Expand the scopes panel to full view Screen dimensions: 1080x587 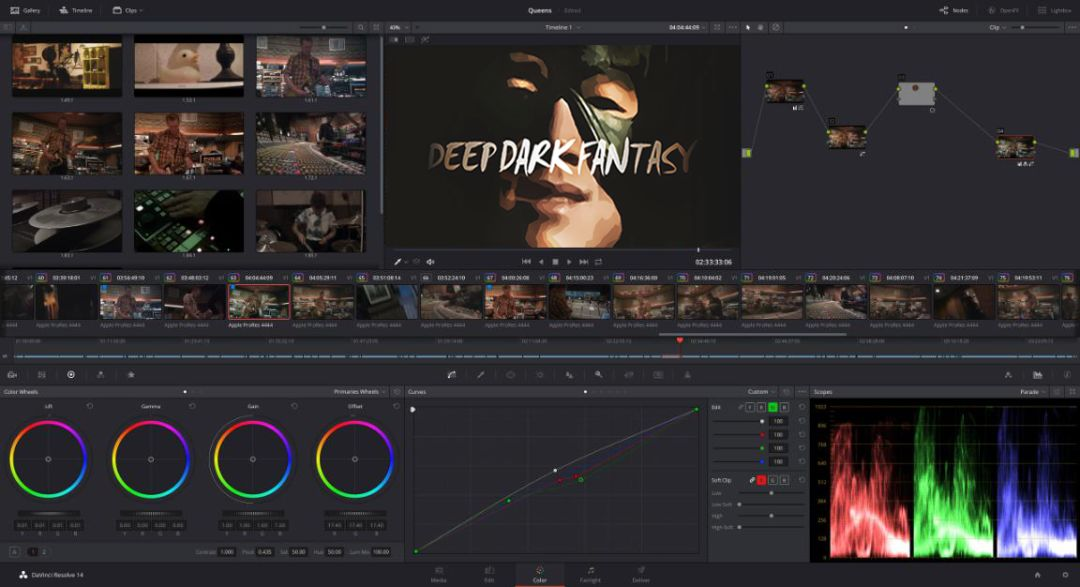(x=1072, y=391)
